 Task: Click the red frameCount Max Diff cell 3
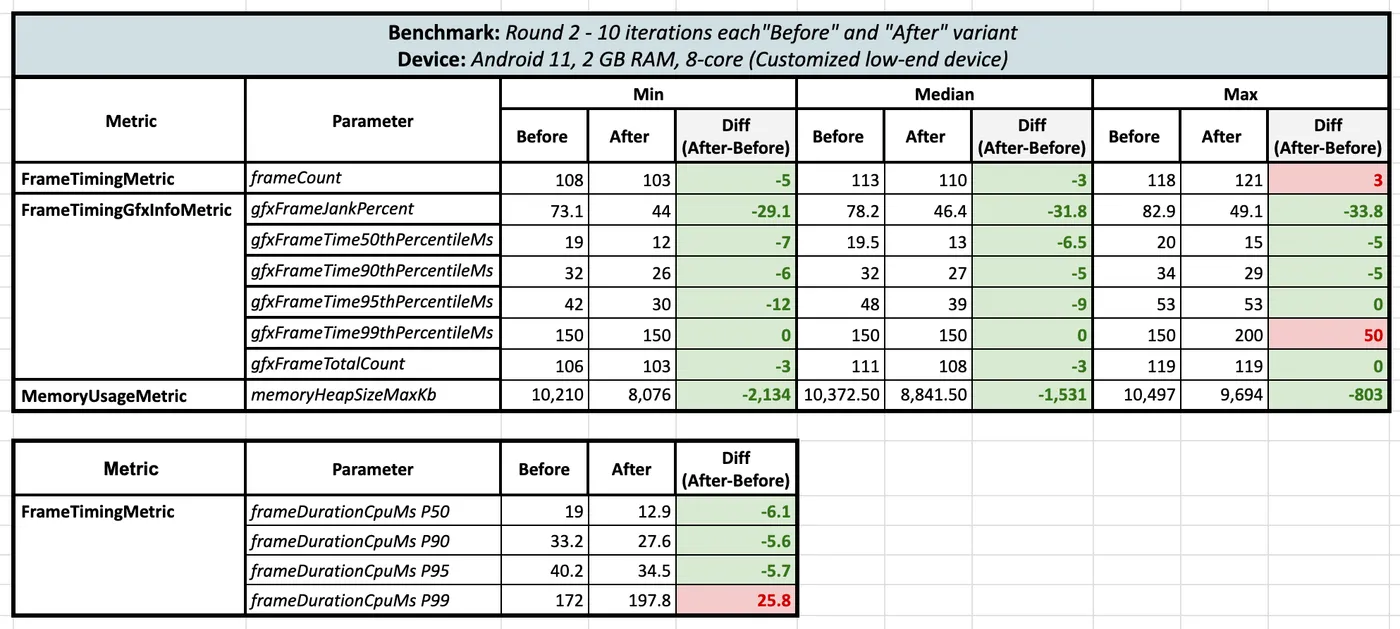1326,178
